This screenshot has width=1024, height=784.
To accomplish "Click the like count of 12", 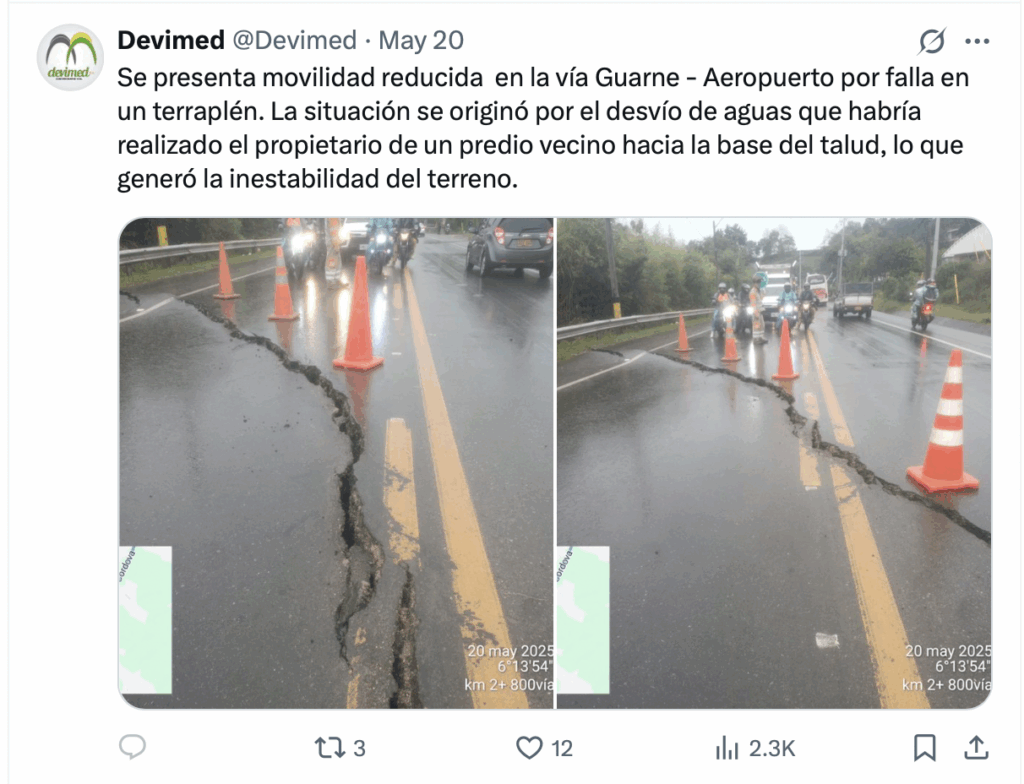I will tap(562, 748).
